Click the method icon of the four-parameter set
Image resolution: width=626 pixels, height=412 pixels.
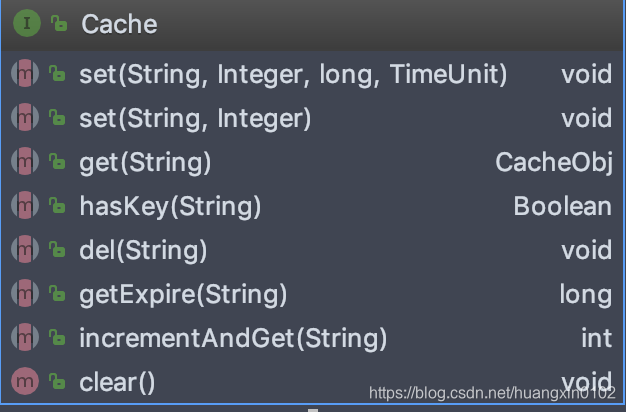click(x=25, y=73)
